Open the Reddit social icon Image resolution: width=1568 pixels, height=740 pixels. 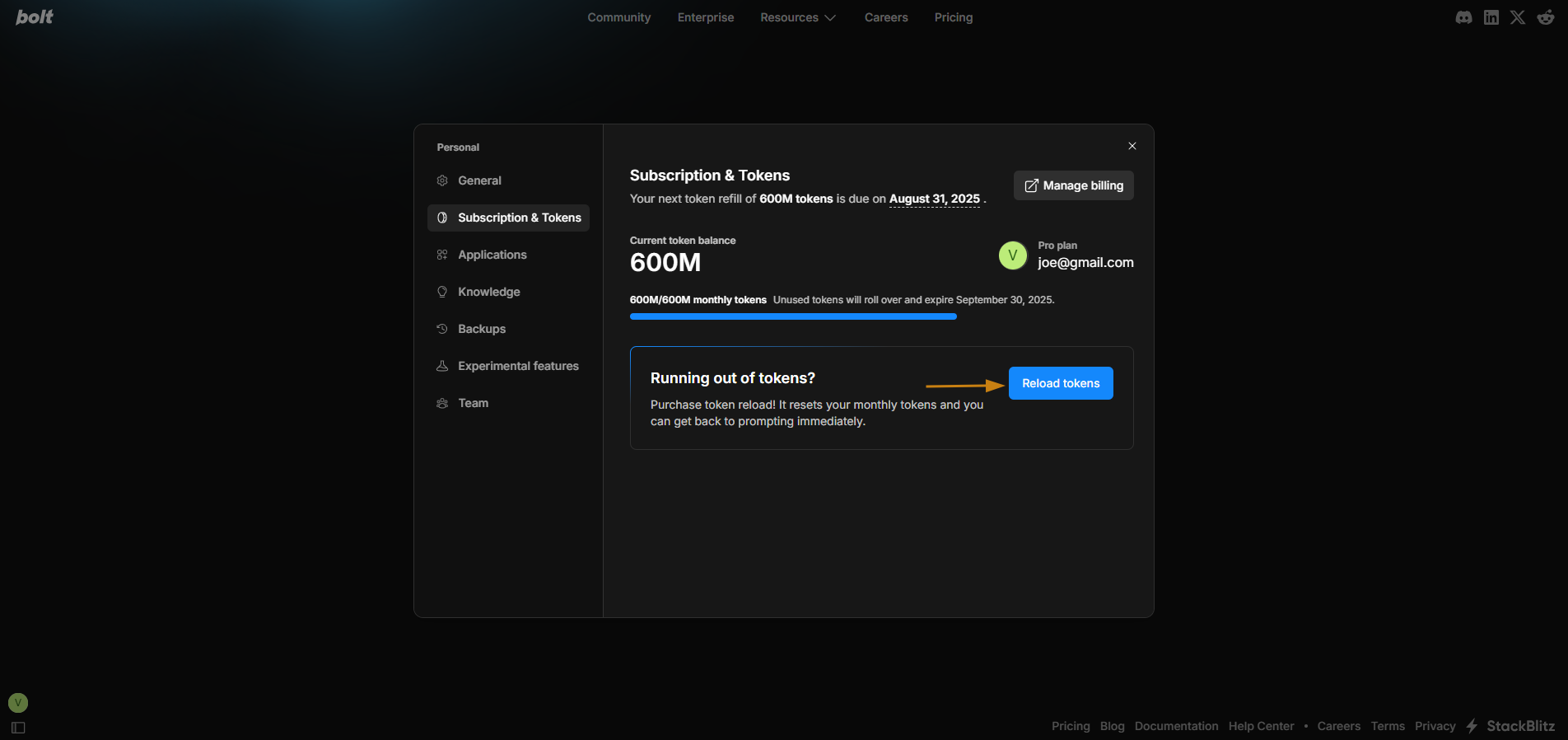(1546, 17)
